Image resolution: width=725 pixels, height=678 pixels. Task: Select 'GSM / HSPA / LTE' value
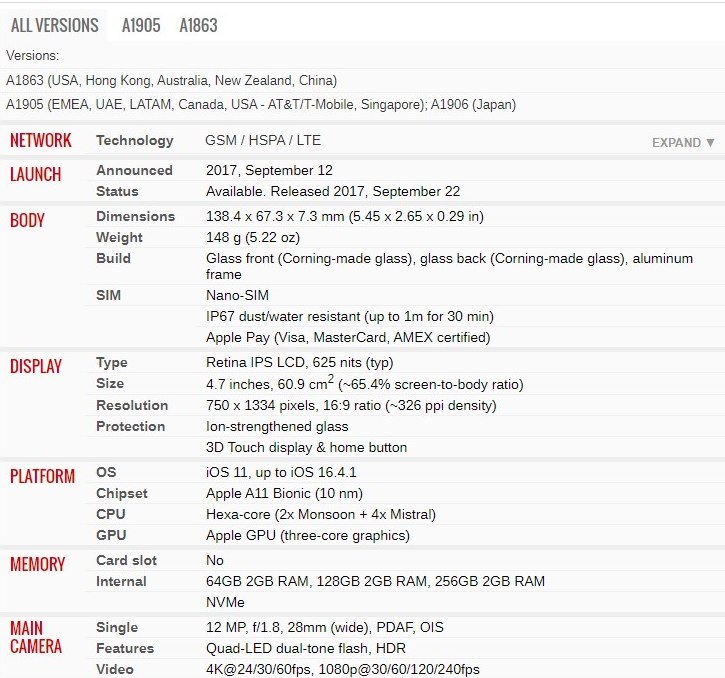tap(263, 140)
